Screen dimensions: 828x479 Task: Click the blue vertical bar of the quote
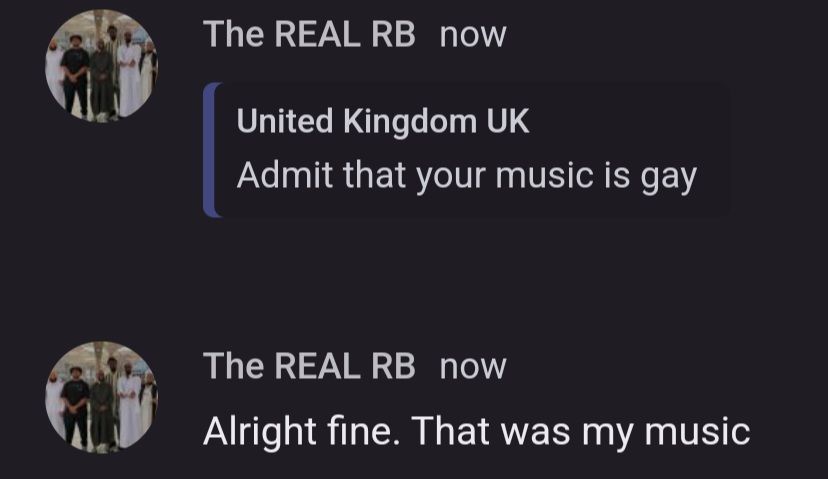click(x=210, y=150)
